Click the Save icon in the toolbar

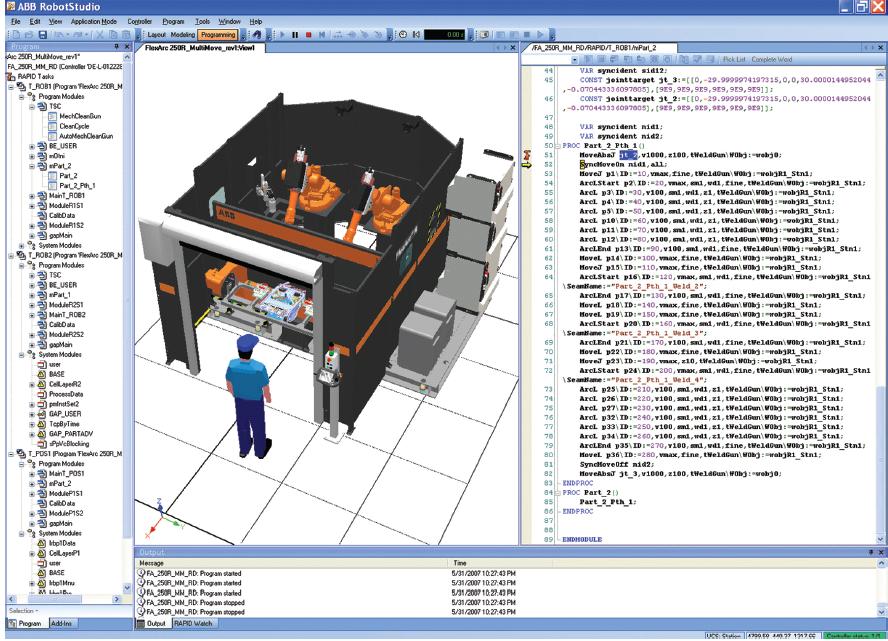tap(42, 35)
